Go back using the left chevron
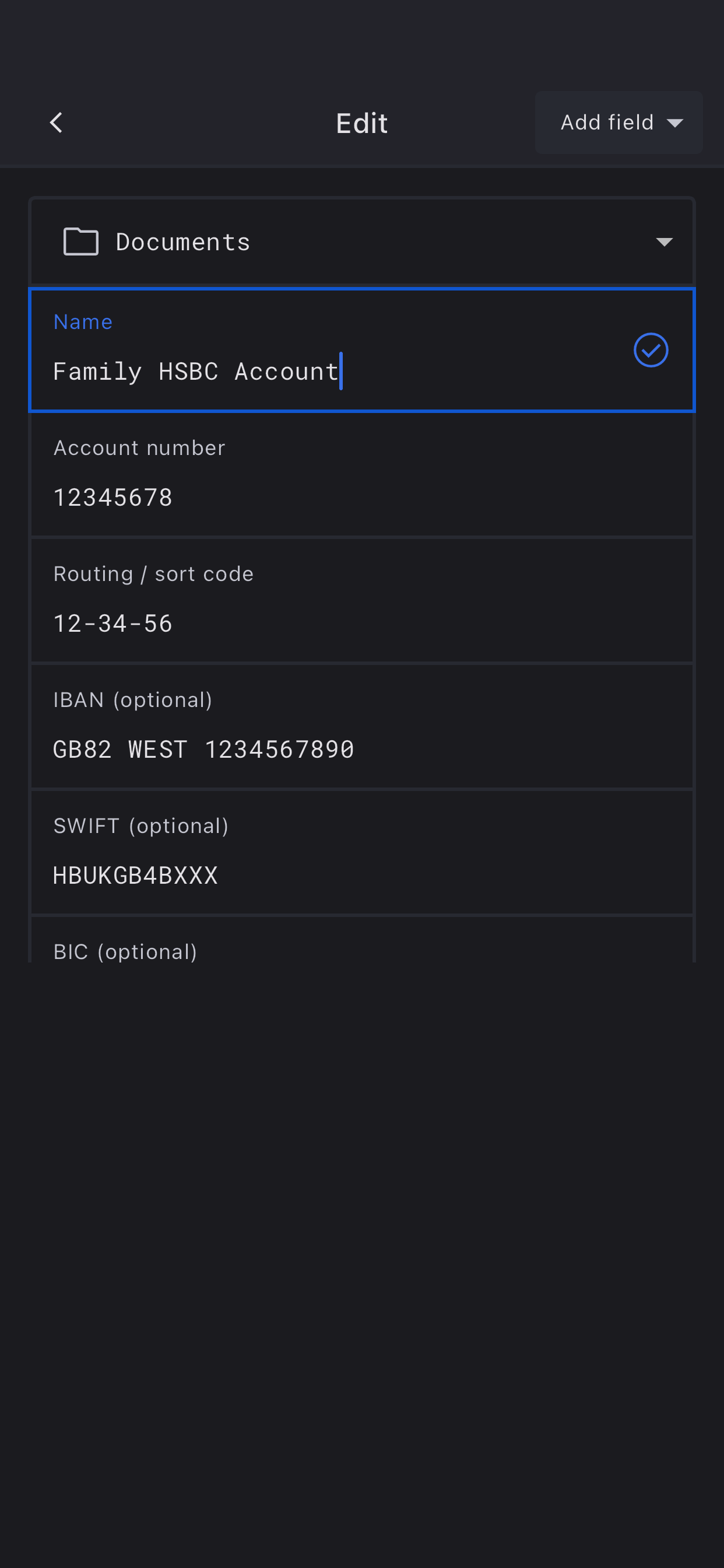This screenshot has height=1568, width=724. [x=56, y=123]
